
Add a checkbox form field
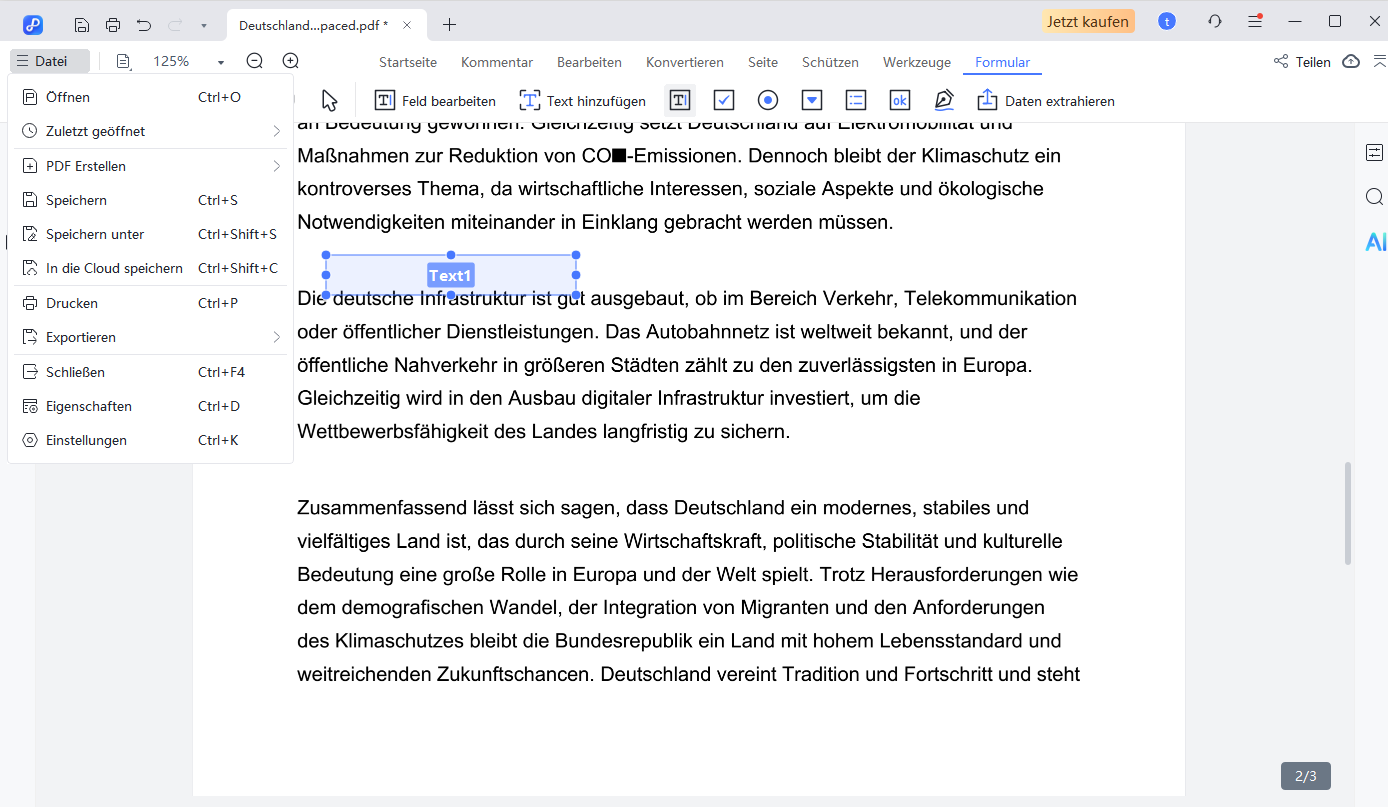tap(724, 100)
